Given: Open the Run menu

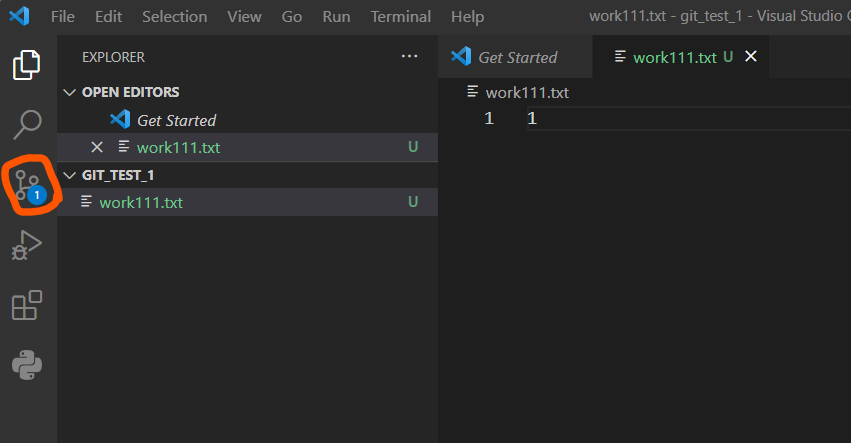Looking at the screenshot, I should [336, 17].
